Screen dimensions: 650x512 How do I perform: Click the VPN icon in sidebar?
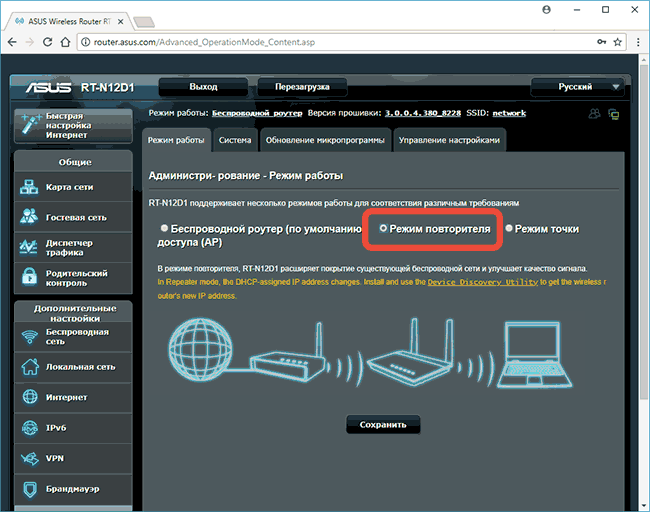coord(30,458)
